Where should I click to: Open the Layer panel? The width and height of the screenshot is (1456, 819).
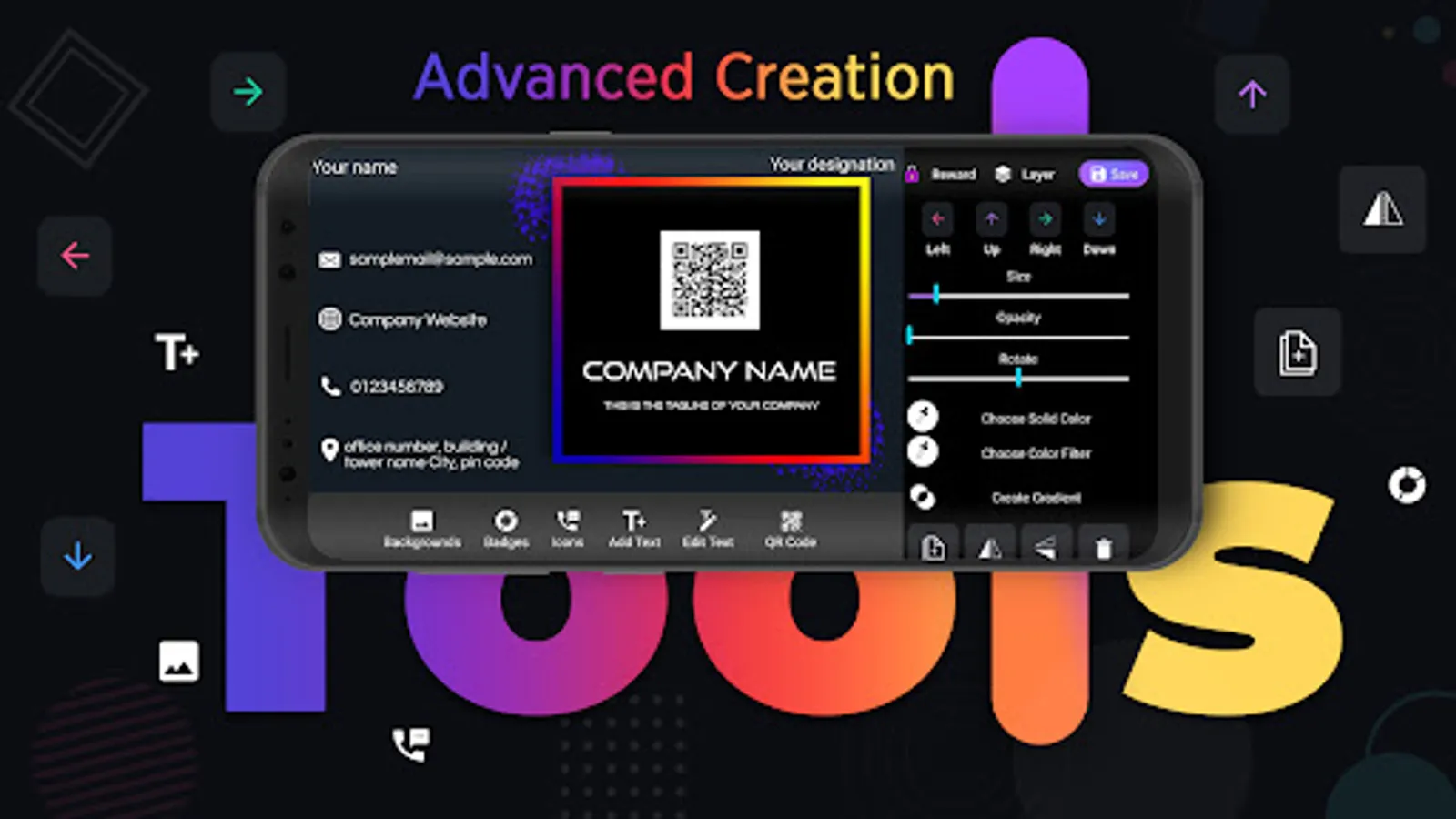coord(1026,174)
